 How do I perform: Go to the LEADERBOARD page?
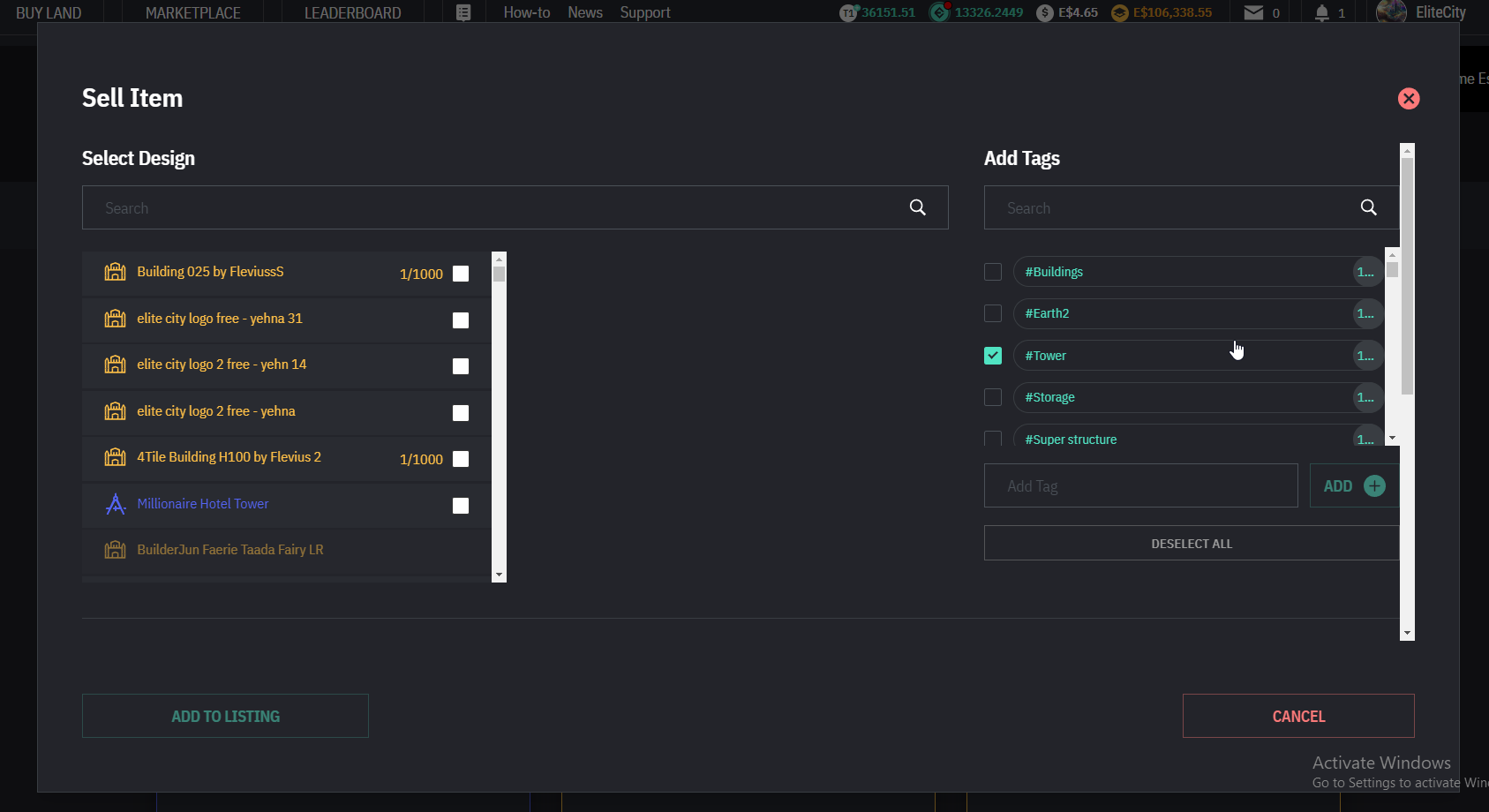352,12
